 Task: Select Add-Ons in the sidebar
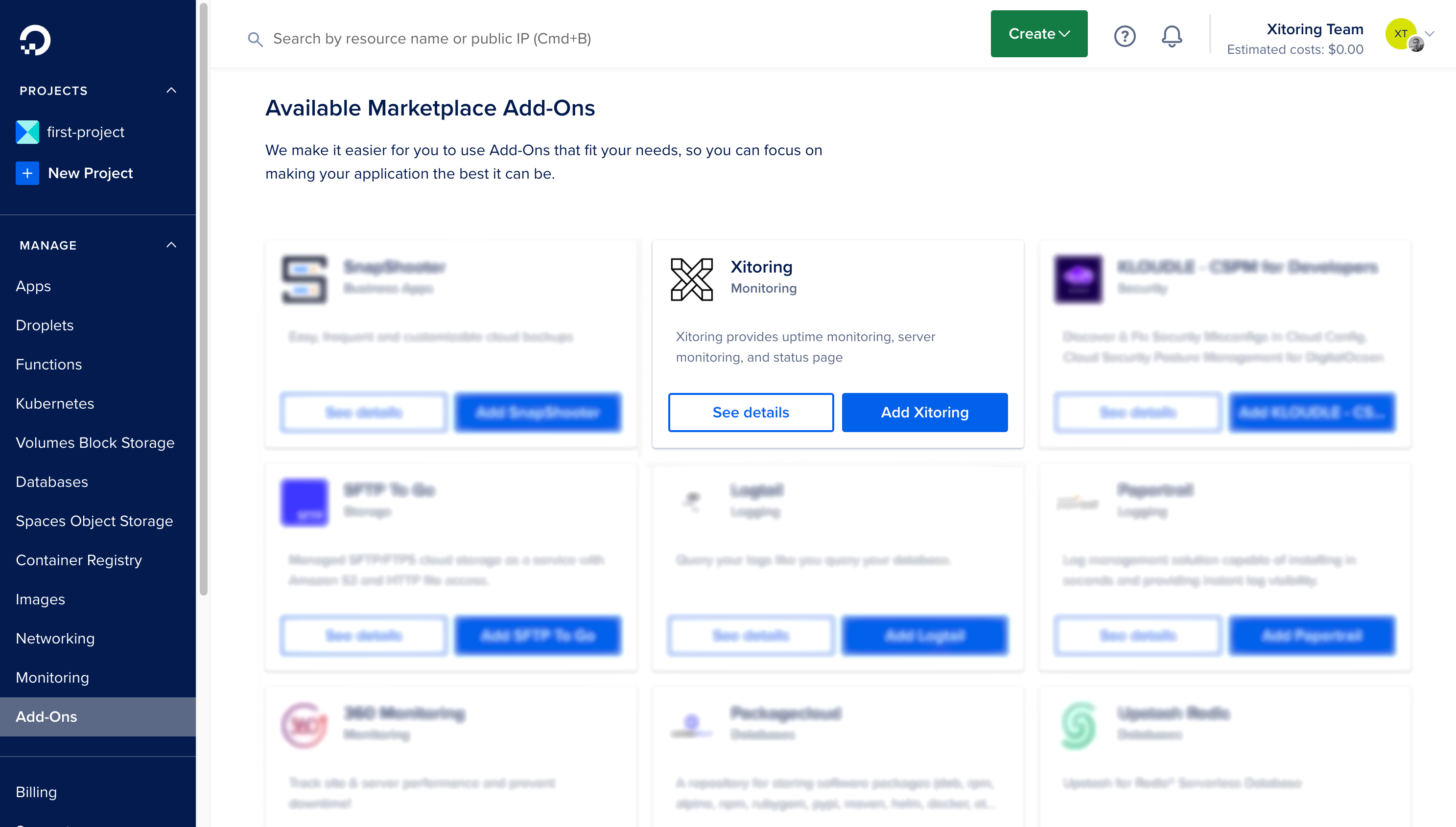coord(98,717)
